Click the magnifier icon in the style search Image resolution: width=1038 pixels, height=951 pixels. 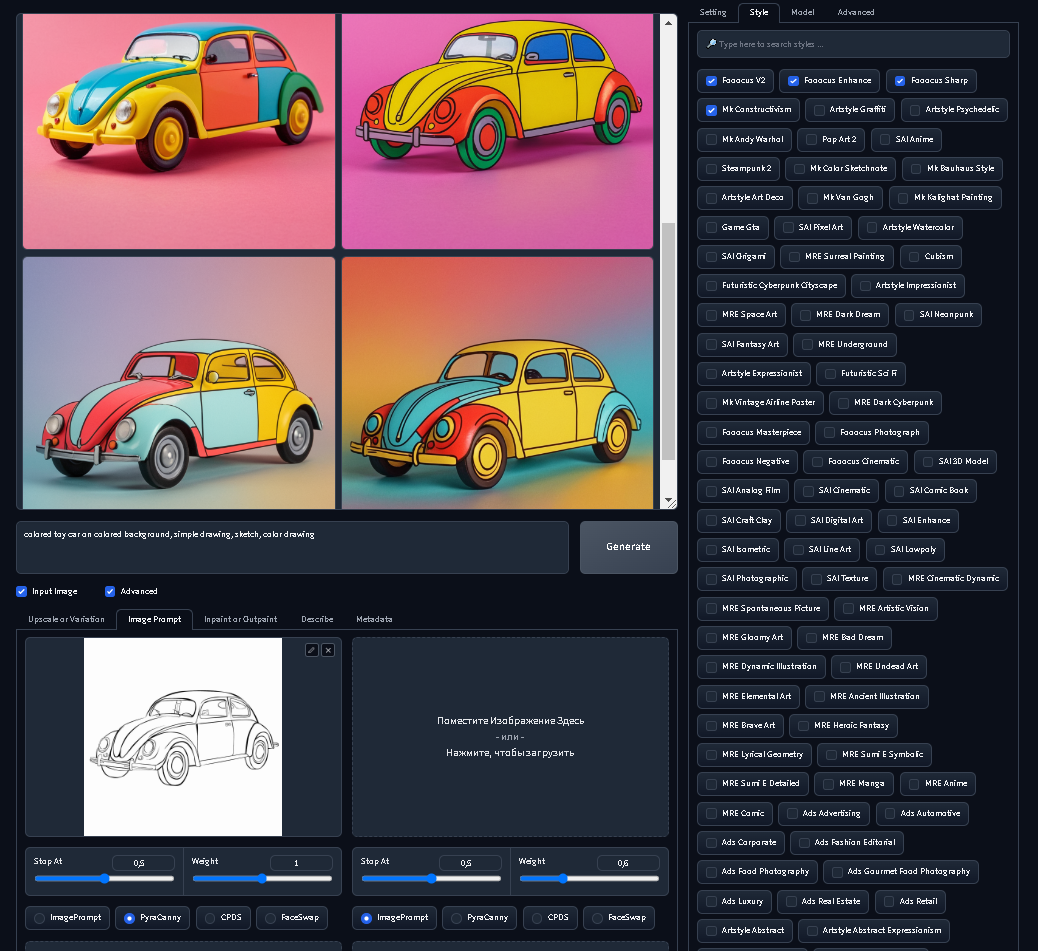click(x=711, y=44)
